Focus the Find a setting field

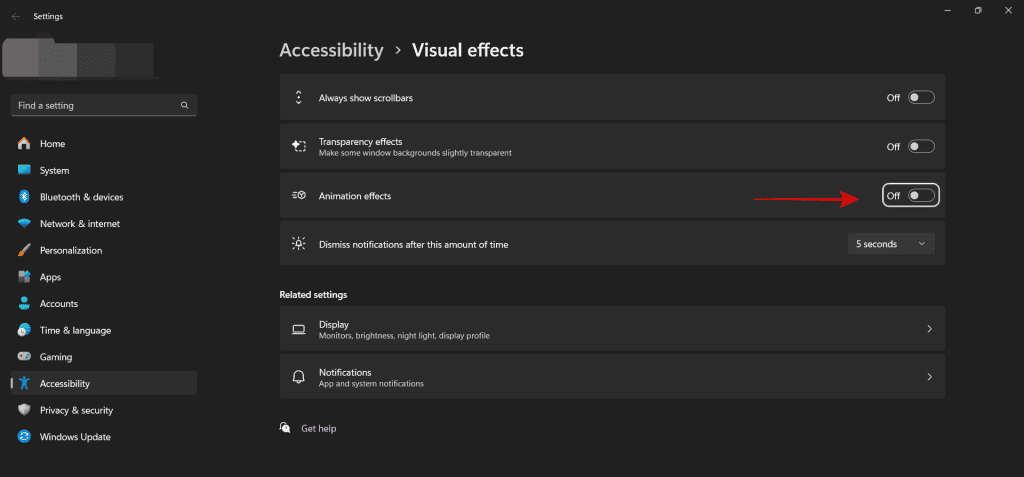[104, 105]
